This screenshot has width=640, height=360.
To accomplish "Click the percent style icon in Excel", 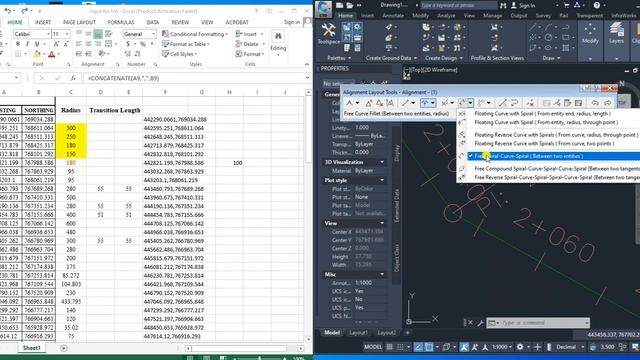I will pyautogui.click(x=142, y=44).
